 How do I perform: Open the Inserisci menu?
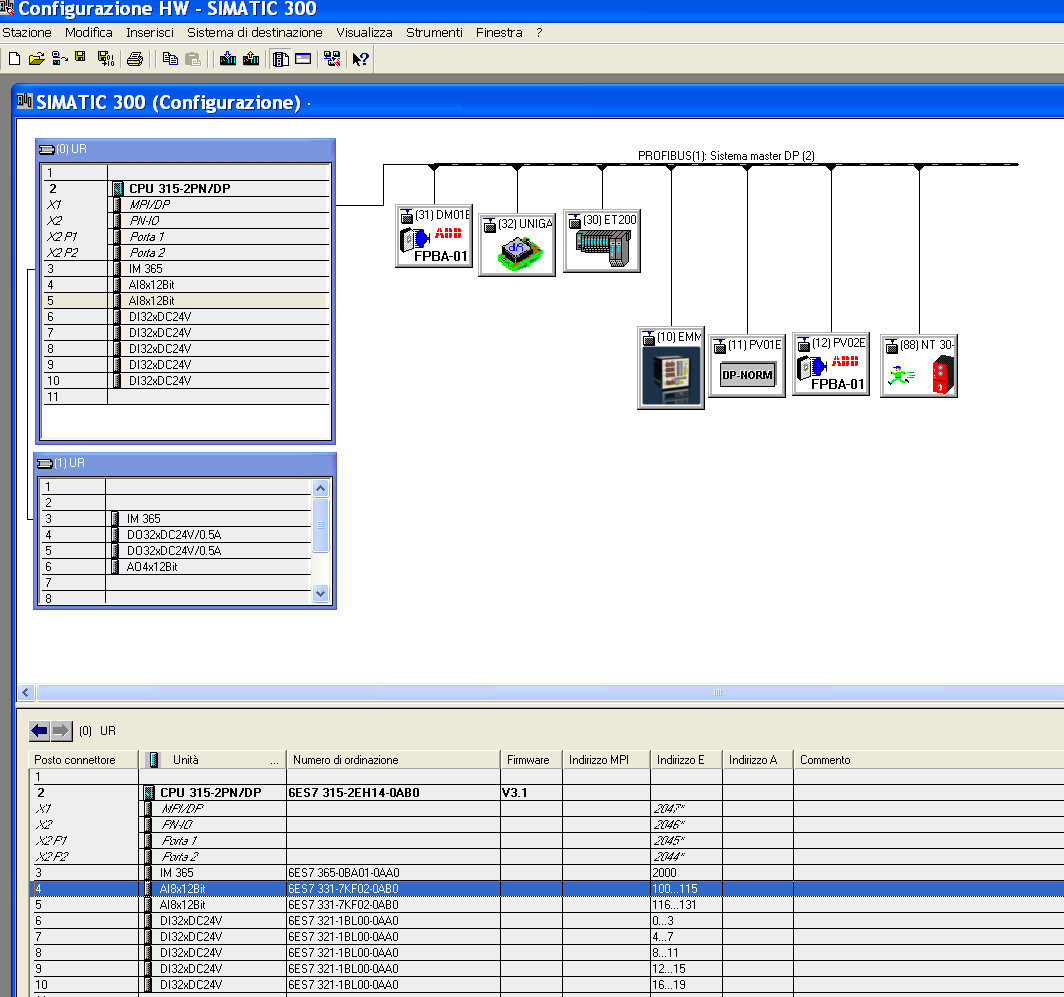pyautogui.click(x=150, y=33)
